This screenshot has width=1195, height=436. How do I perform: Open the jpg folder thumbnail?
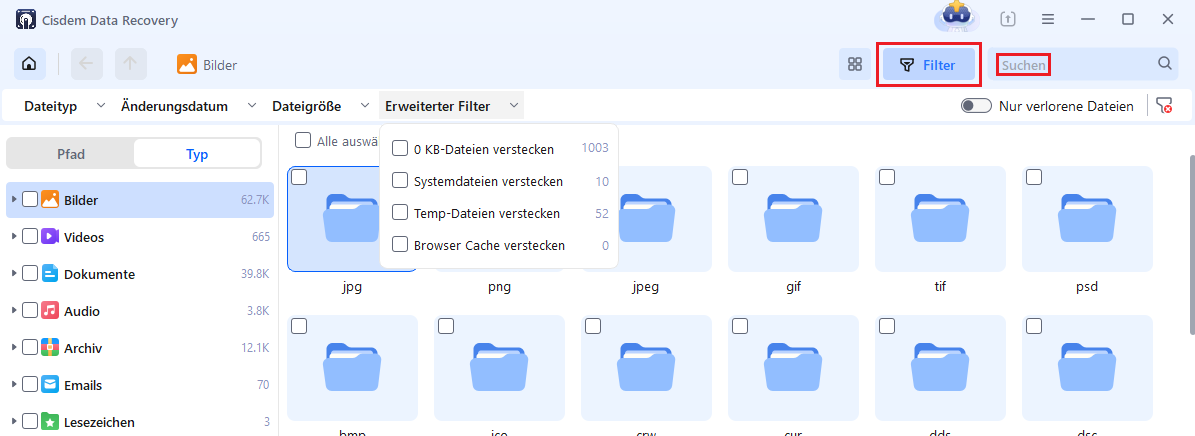[351, 219]
